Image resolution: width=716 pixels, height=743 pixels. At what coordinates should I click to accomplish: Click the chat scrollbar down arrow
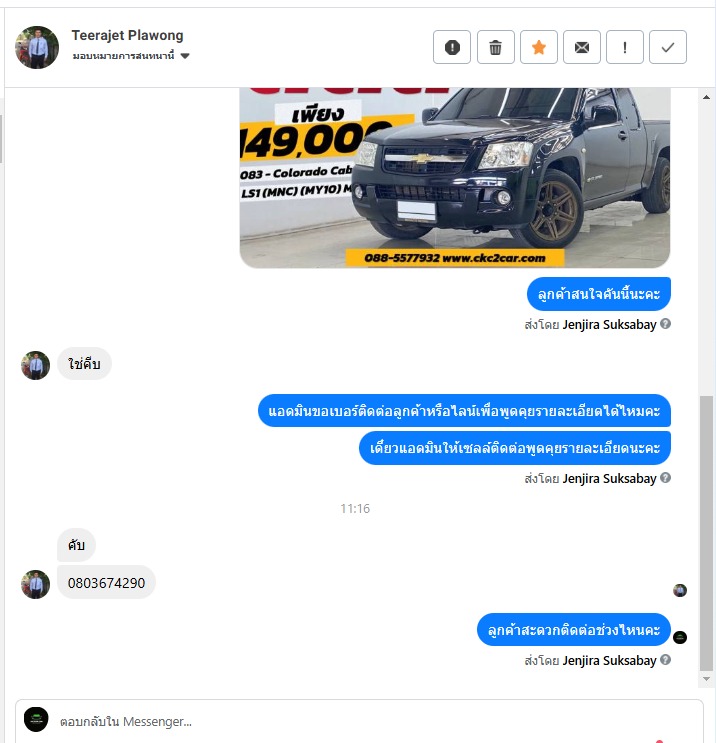[707, 679]
